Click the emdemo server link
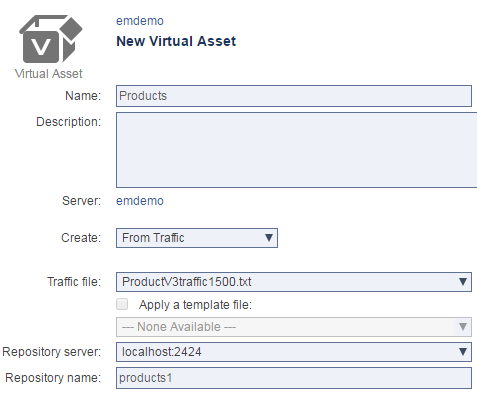 click(x=140, y=201)
